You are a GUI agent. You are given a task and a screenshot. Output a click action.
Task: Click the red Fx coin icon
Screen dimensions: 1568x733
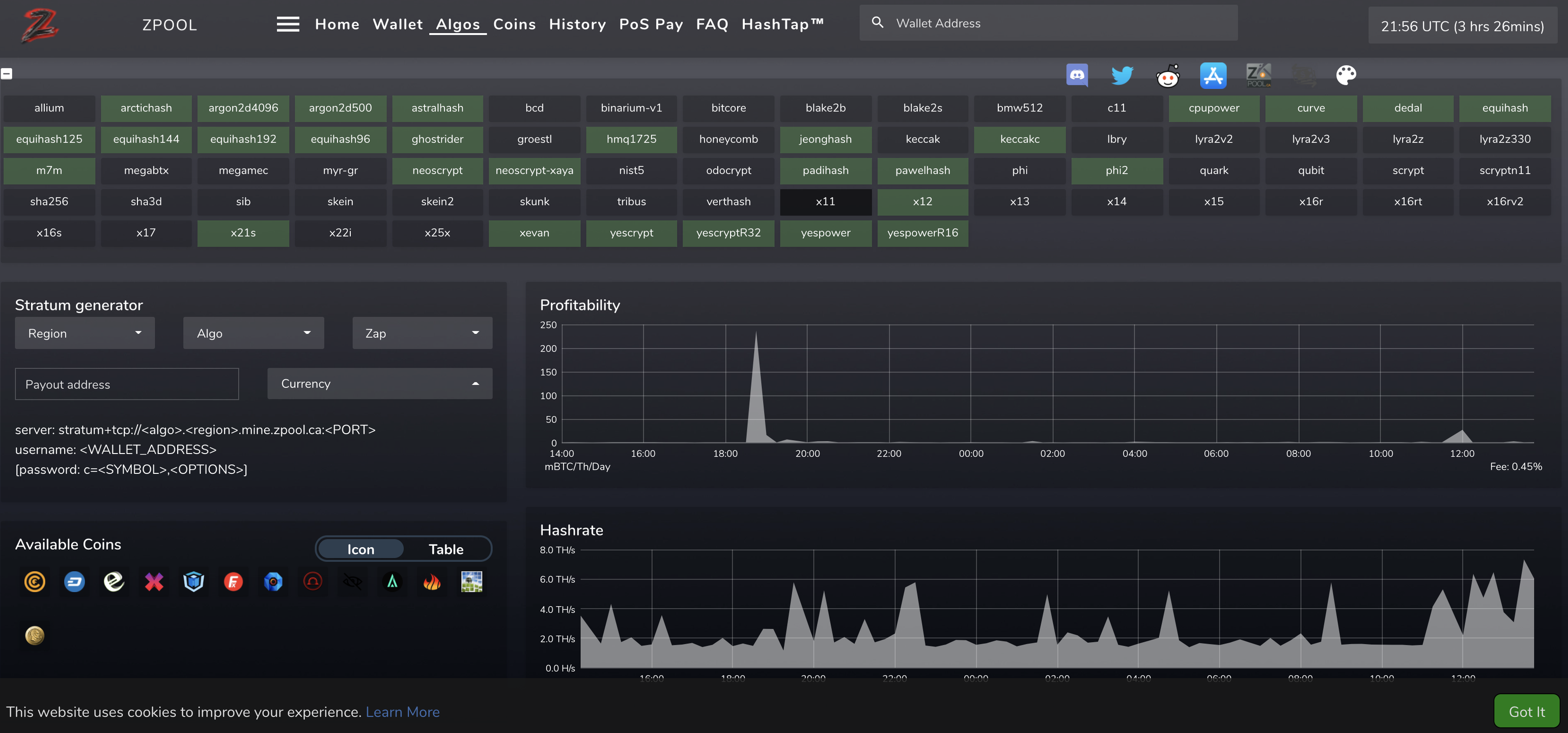(233, 582)
